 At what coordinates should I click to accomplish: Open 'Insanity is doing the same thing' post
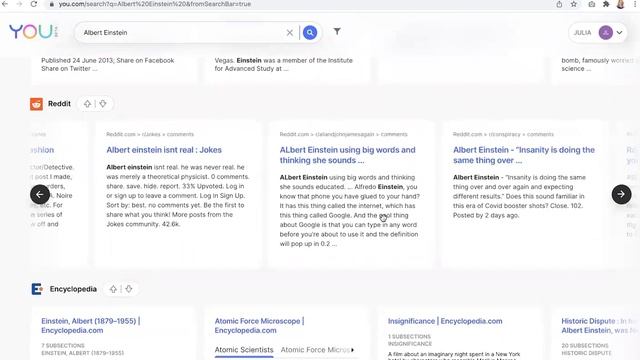tap(524, 155)
